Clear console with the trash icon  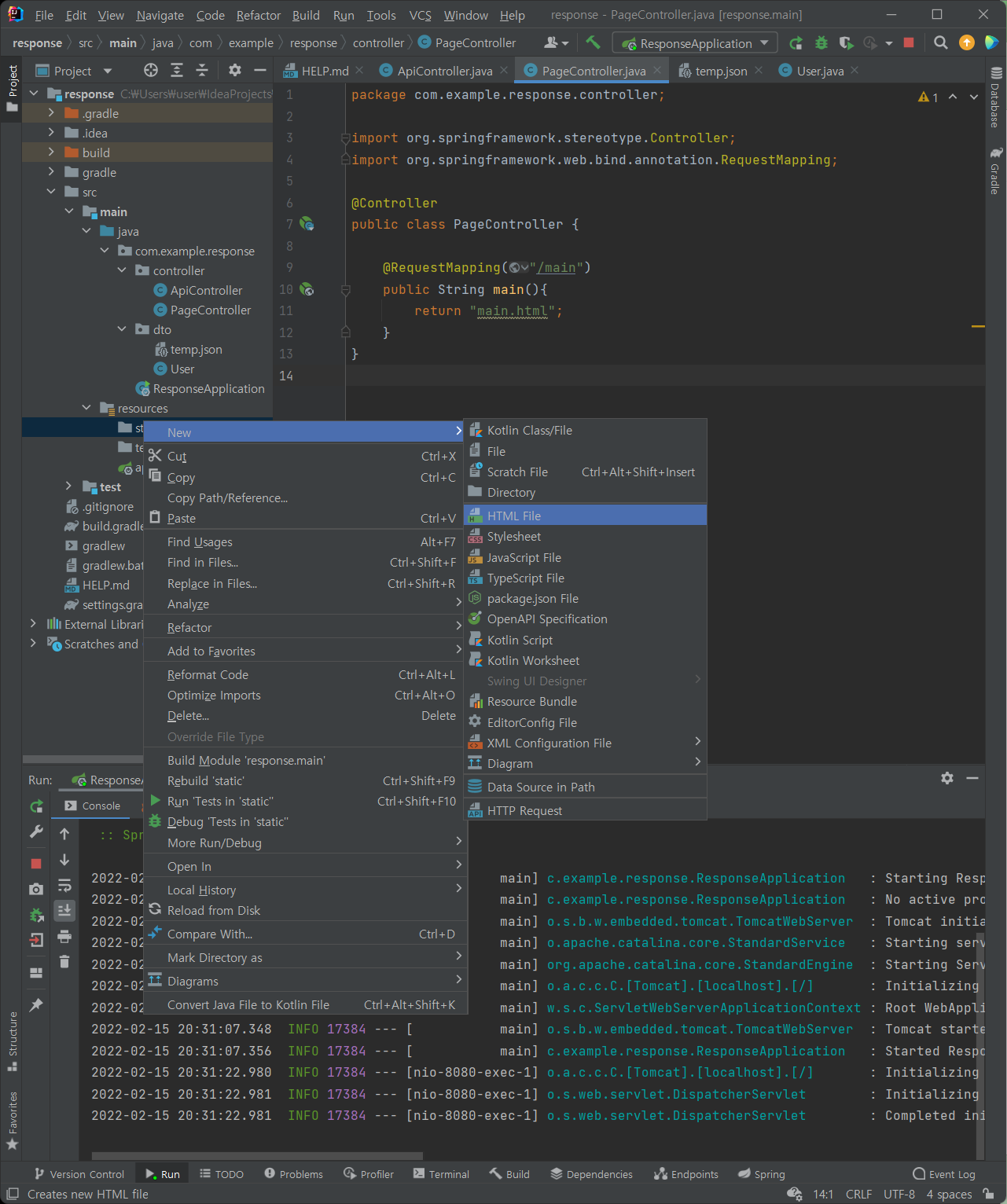coord(64,961)
